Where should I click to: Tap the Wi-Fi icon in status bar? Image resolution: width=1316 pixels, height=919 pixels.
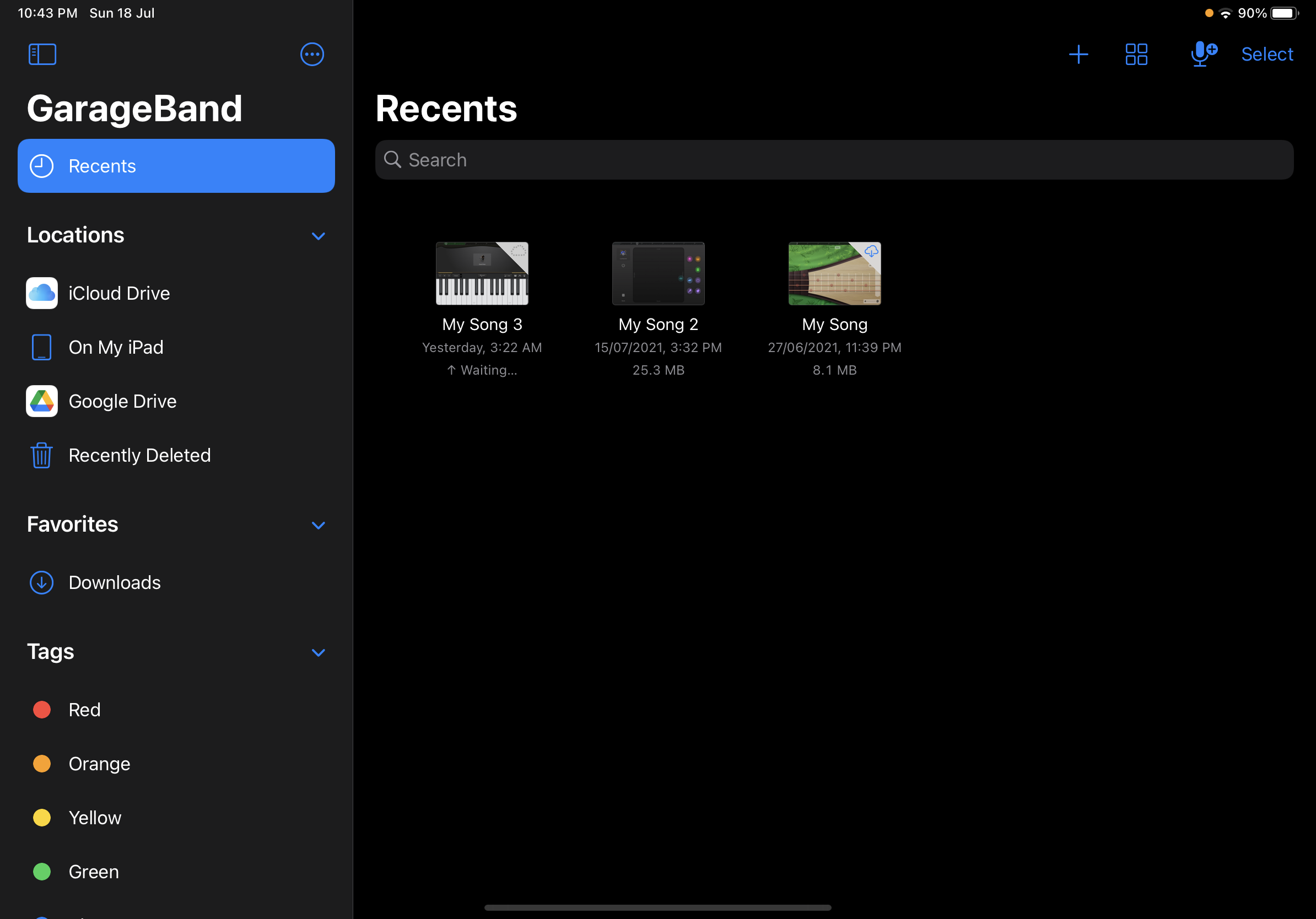[1226, 13]
